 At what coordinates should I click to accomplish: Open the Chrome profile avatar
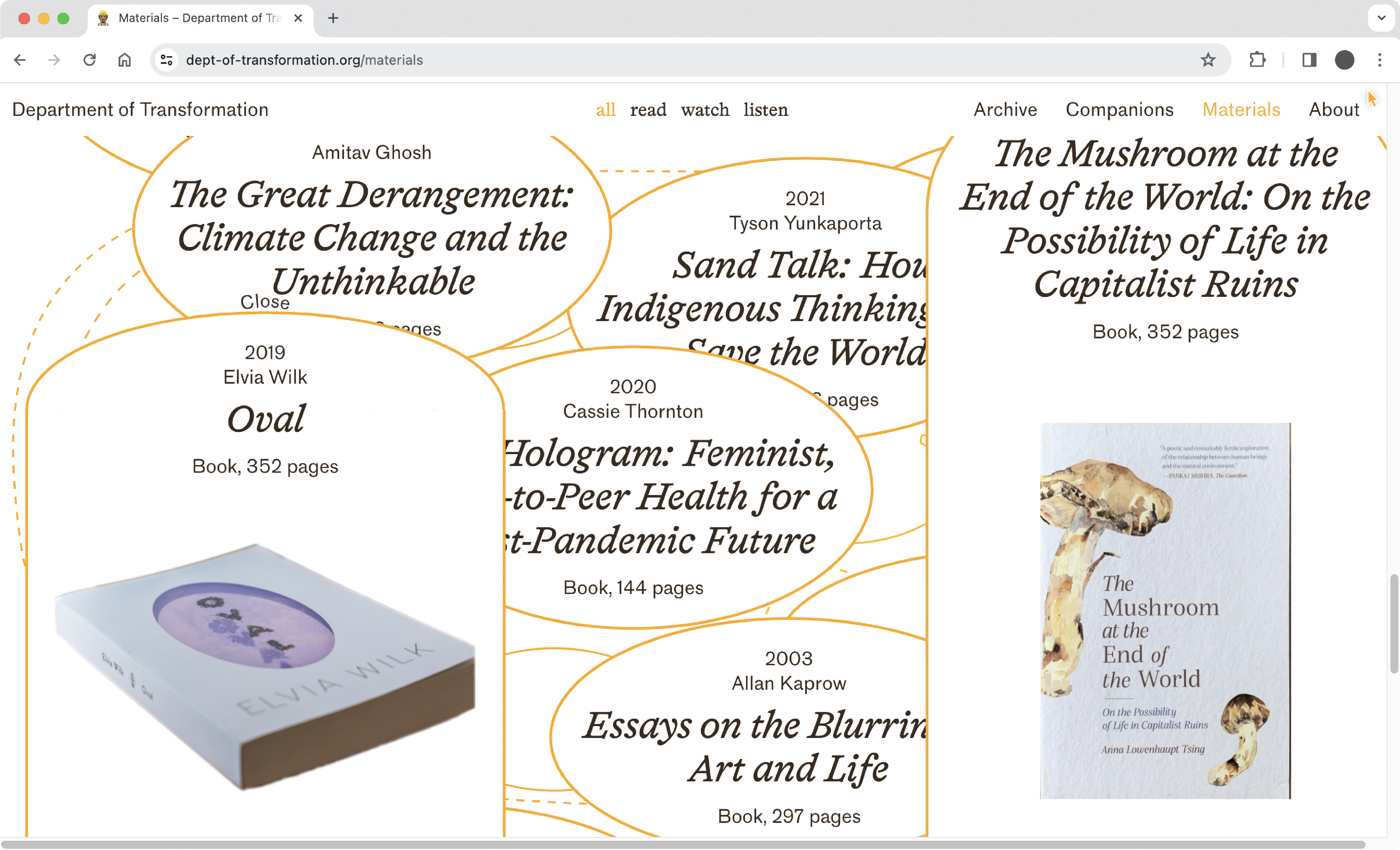tap(1344, 60)
